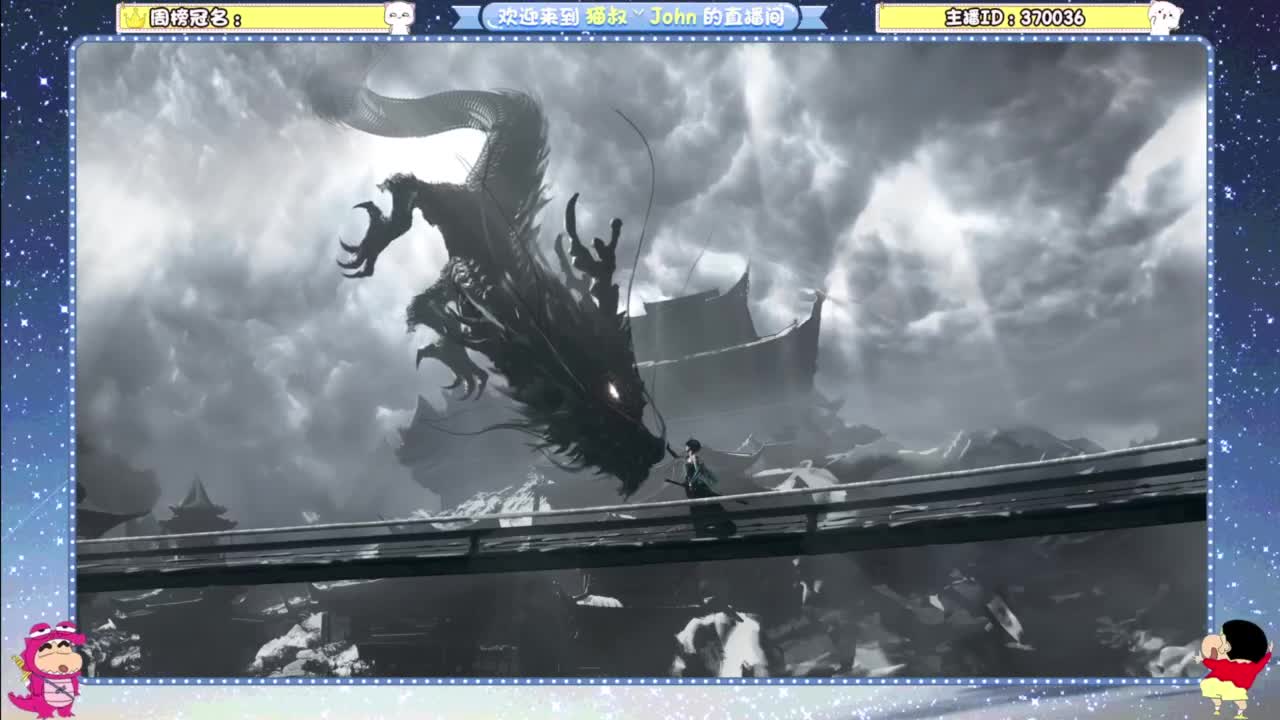Click the dragon's glowing eye in the video
Screen dimensions: 1280x720
coord(613,390)
